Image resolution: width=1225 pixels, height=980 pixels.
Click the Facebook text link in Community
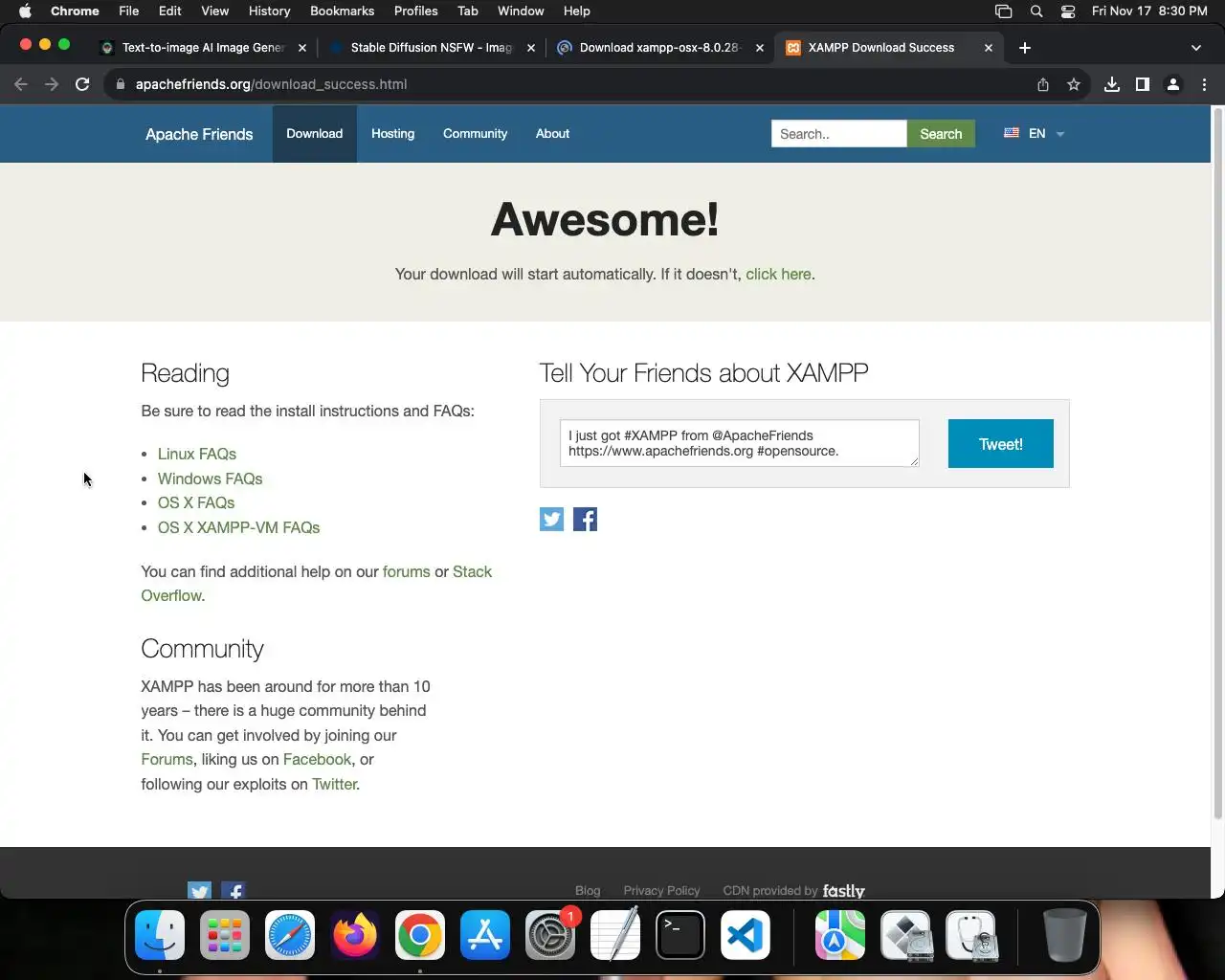click(x=317, y=759)
